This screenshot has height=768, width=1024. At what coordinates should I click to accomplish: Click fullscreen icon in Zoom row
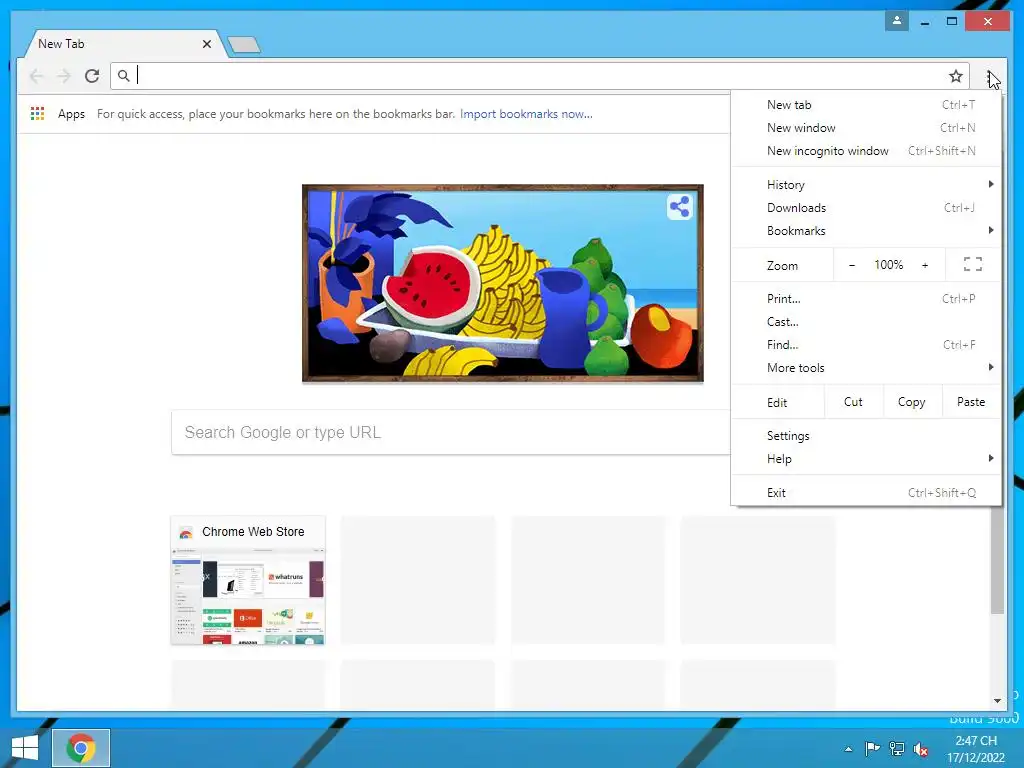tap(972, 264)
